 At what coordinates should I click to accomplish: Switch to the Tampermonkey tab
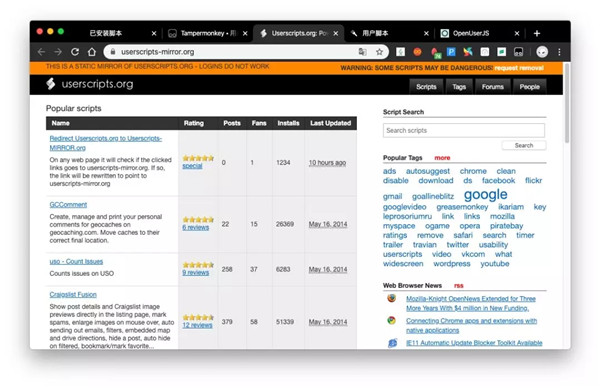207,33
